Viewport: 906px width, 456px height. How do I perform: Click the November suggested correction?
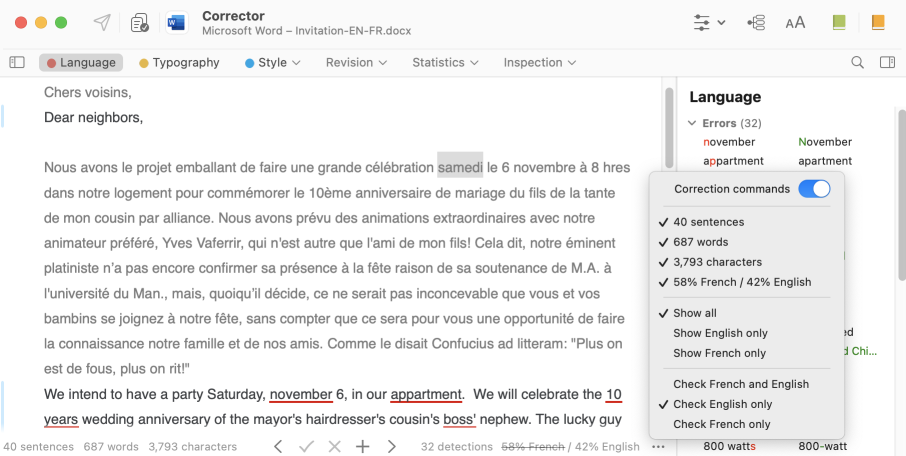[825, 142]
